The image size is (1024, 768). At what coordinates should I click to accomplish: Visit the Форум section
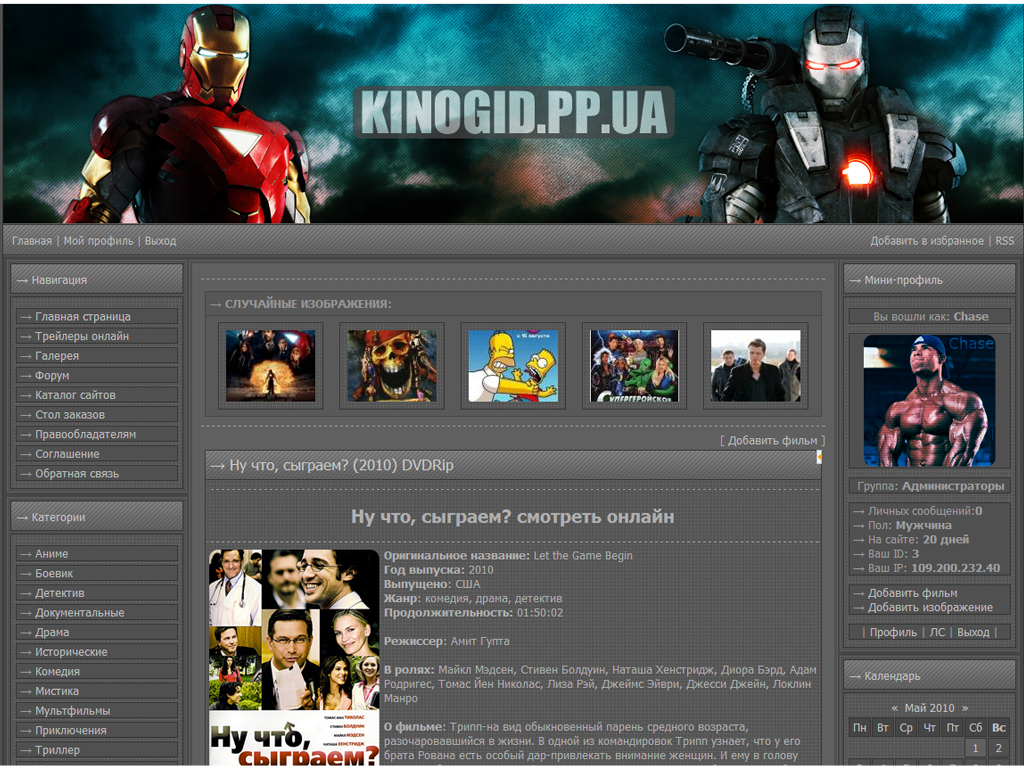click(97, 376)
